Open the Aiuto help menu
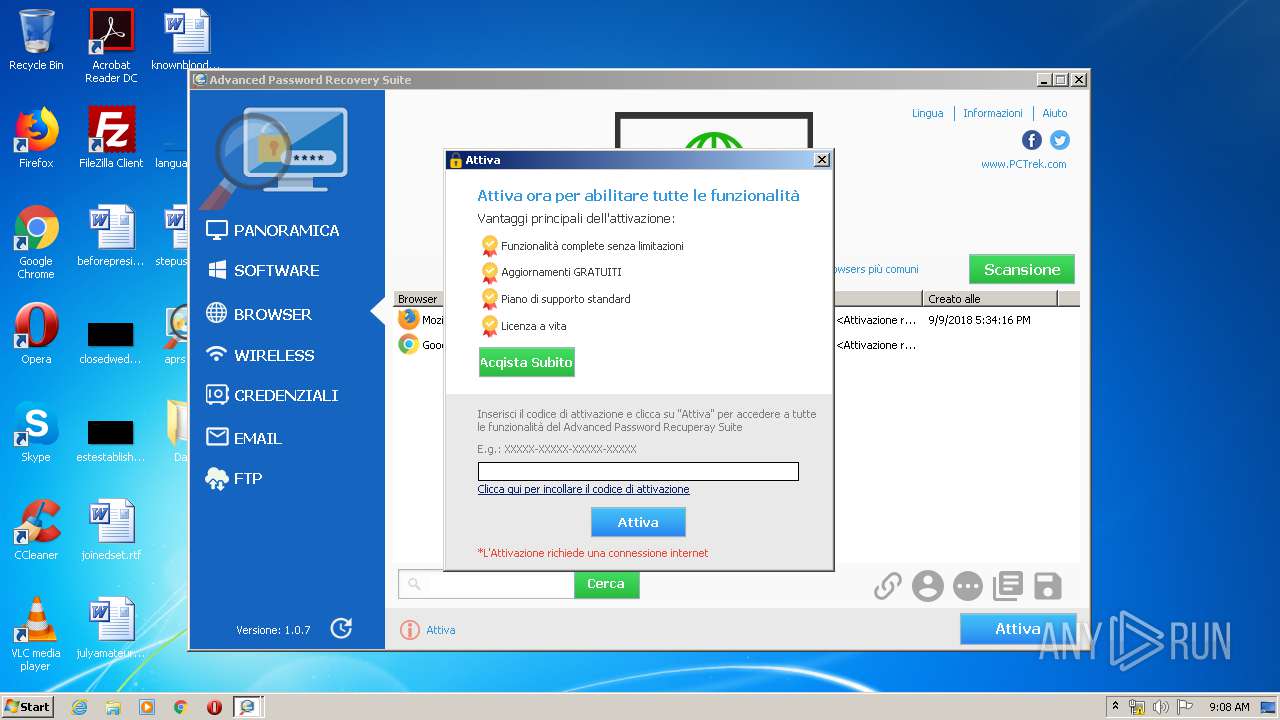The image size is (1280, 720). coord(1054,113)
